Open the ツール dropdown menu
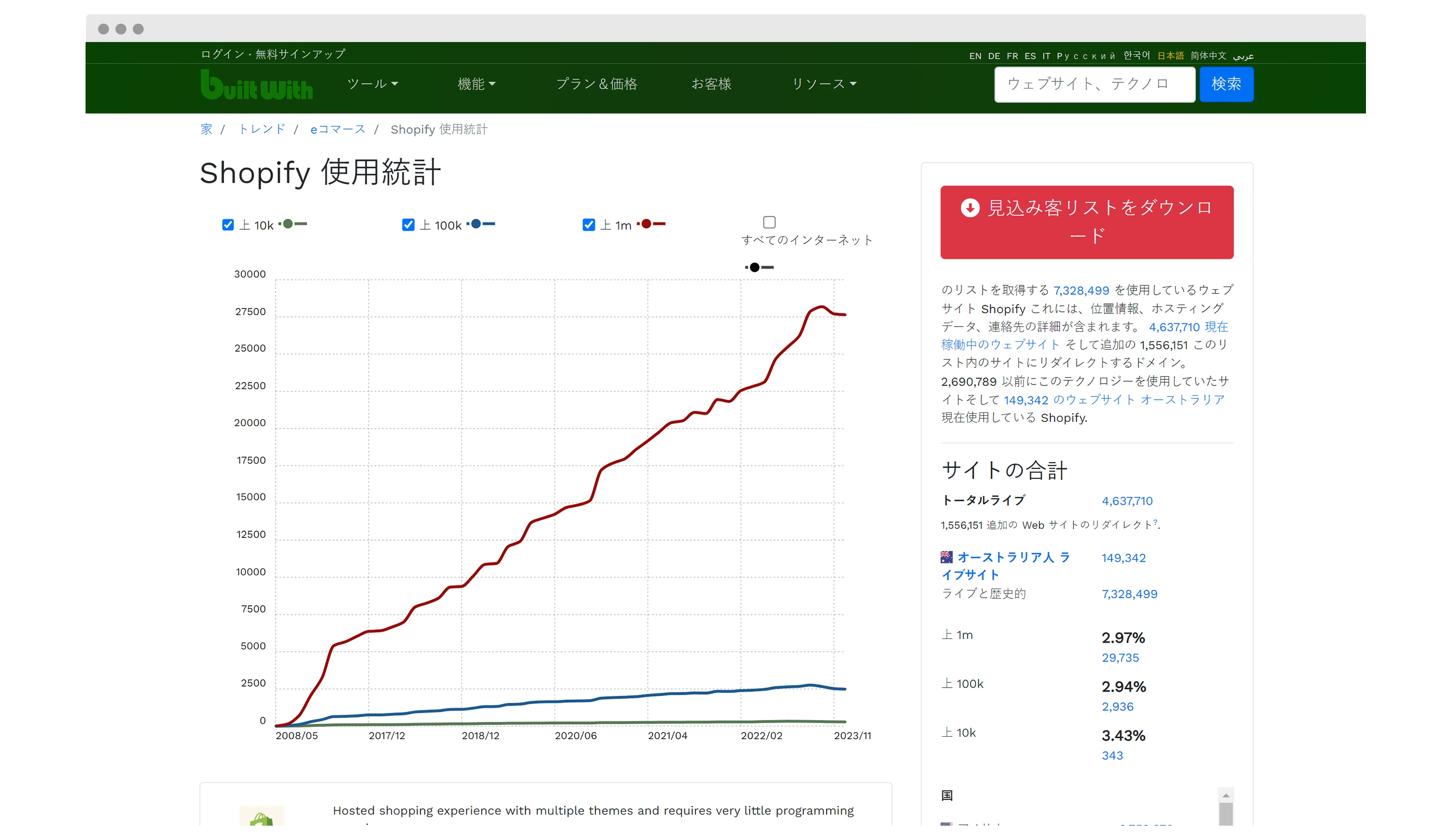 tap(372, 84)
